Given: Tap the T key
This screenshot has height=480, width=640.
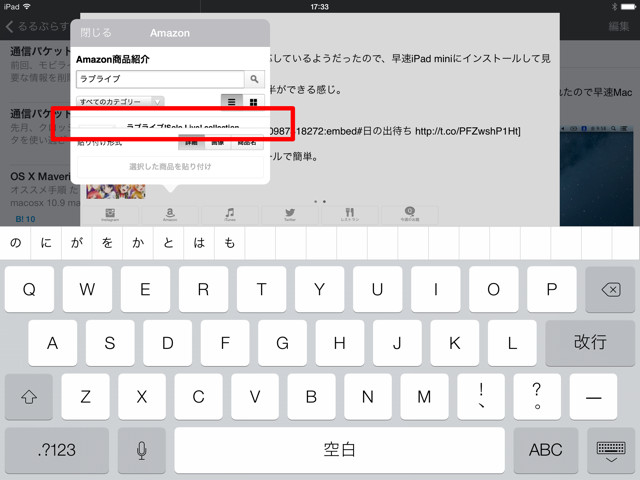Looking at the screenshot, I should click(x=262, y=289).
